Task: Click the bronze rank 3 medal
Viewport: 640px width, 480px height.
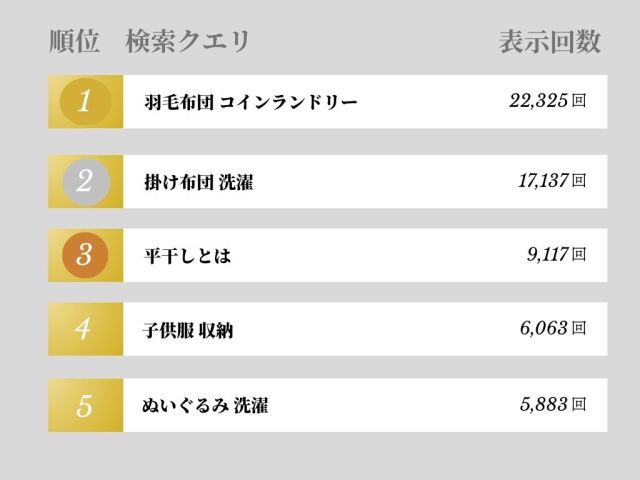Action: point(85,255)
